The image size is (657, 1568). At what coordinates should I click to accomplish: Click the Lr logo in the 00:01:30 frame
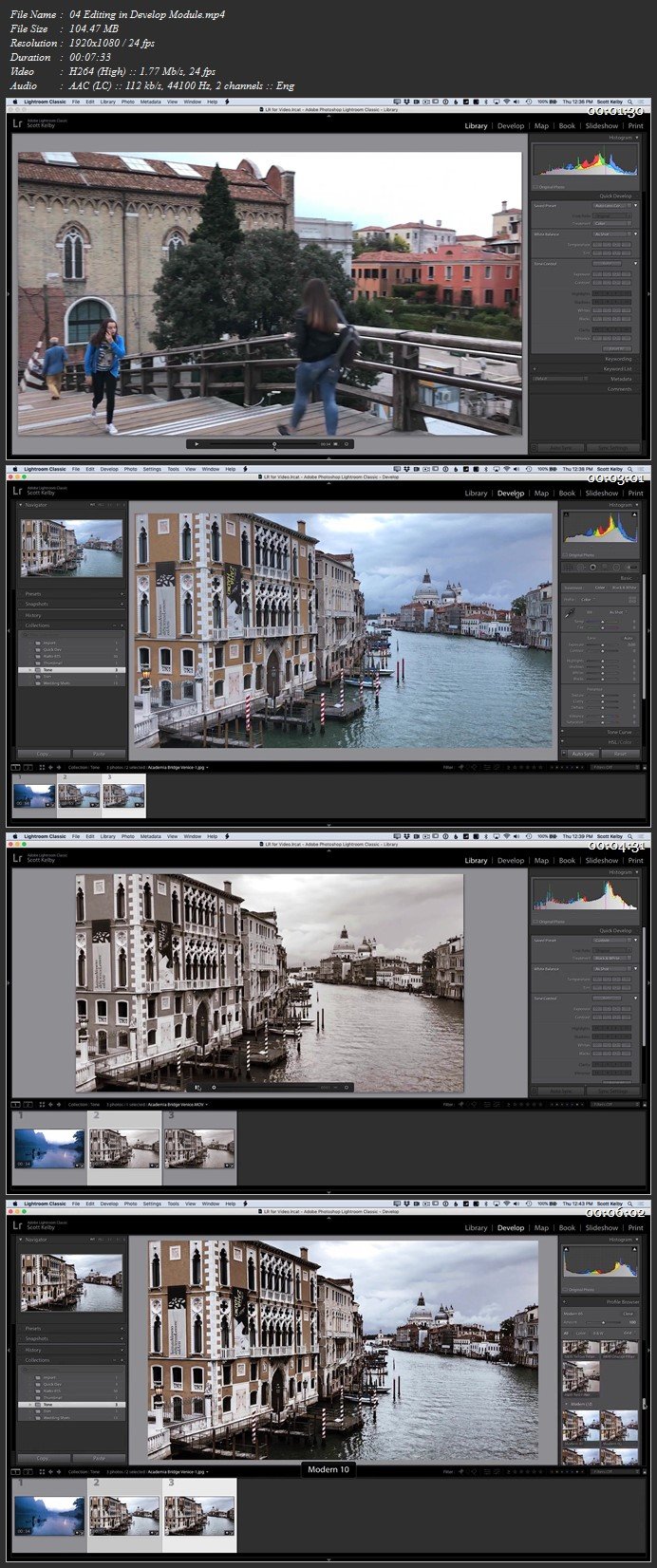coord(17,124)
